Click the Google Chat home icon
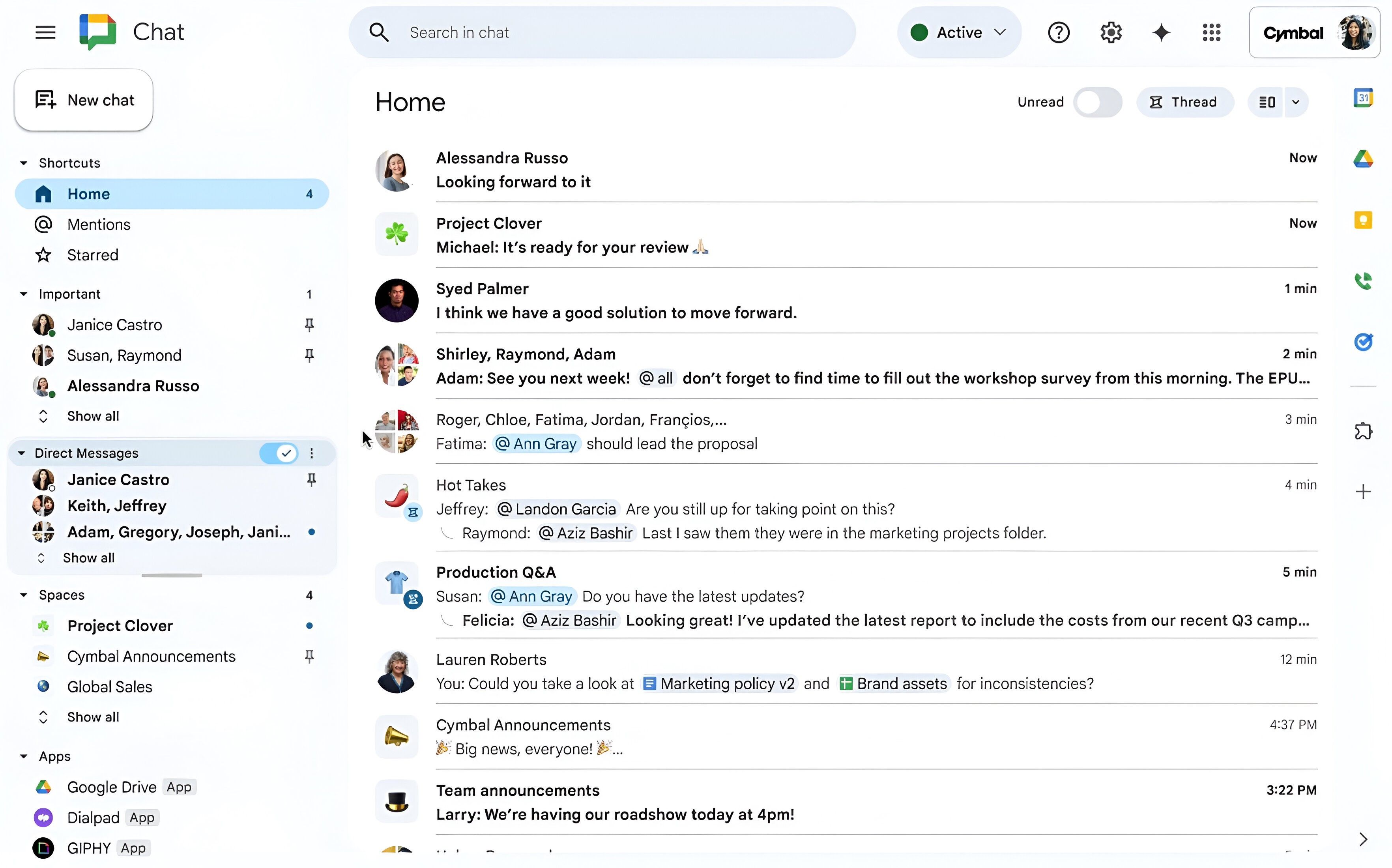Image resolution: width=1392 pixels, height=868 pixels. 41,193
